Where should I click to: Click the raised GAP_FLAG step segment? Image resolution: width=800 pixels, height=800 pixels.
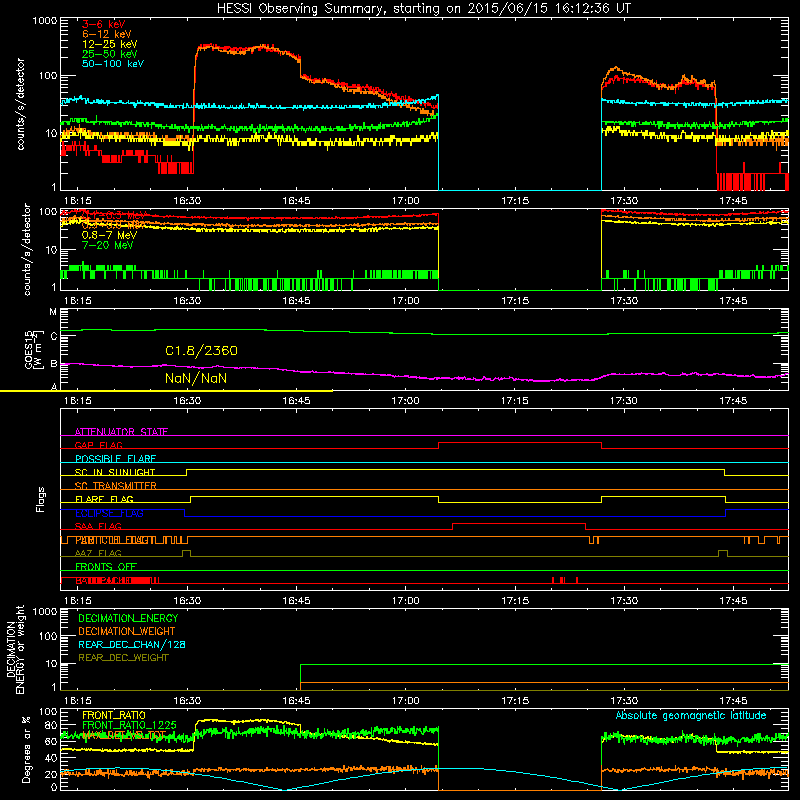tap(520, 442)
